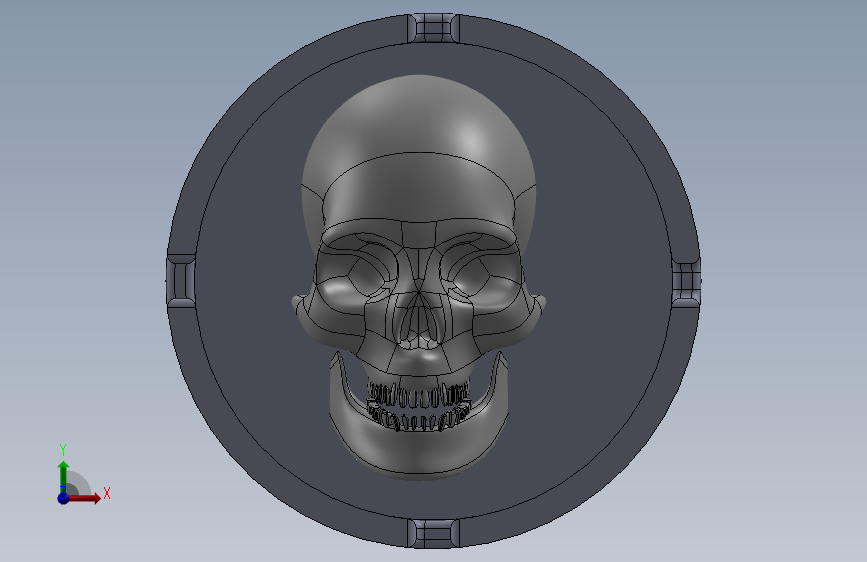The width and height of the screenshot is (867, 562).
Task: Select the skull's teeth row
Action: (x=419, y=407)
